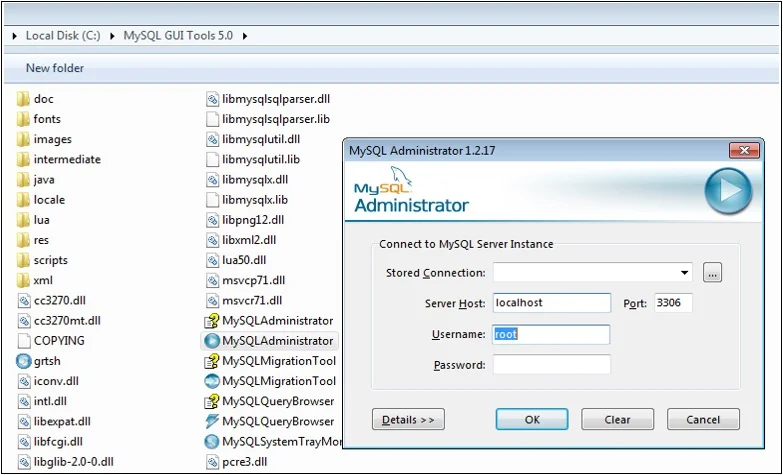Select the MySQLSystemTrayMonitor application icon
Viewport: 783px width, 475px height.
[212, 442]
